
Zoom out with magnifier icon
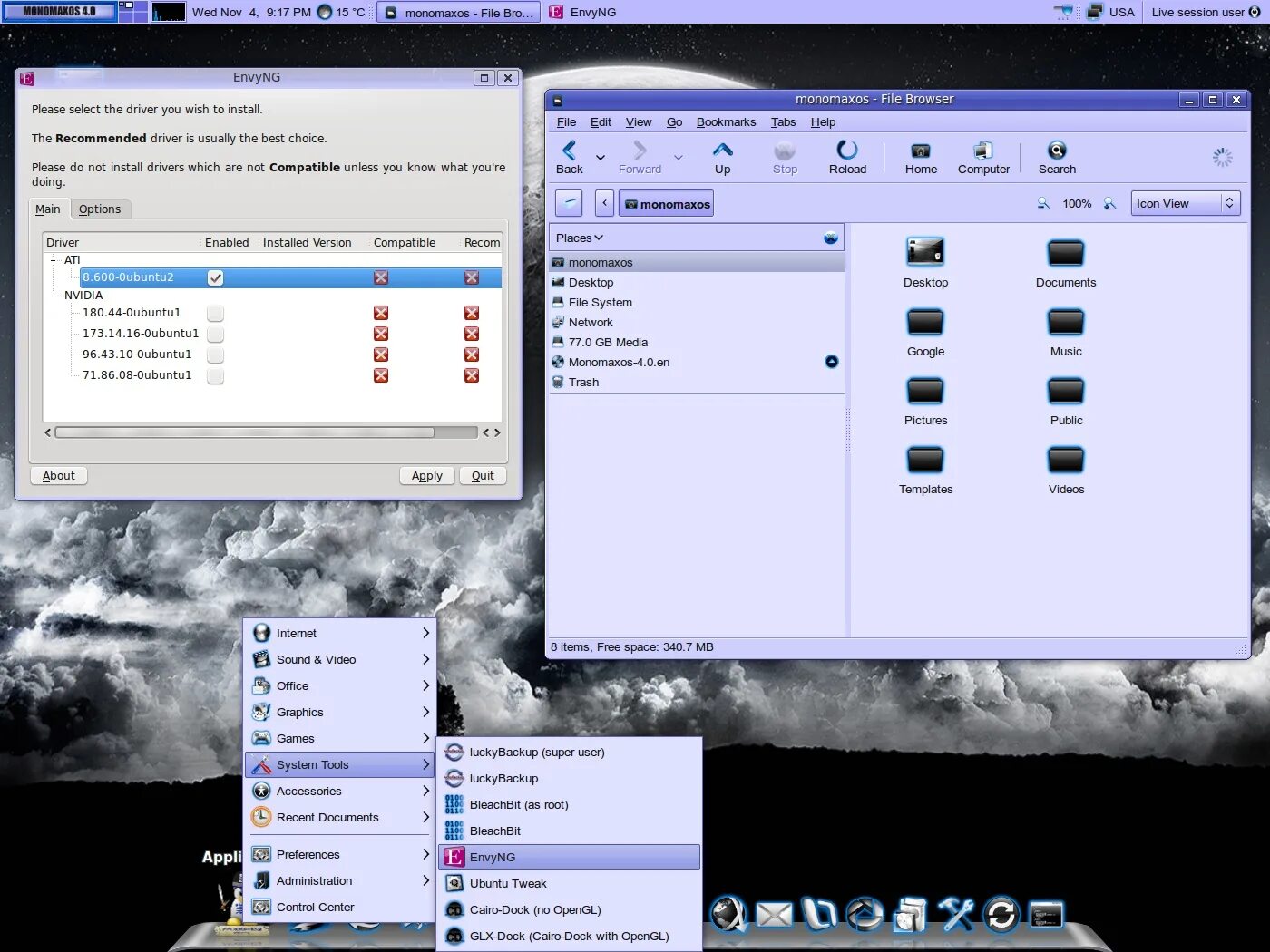pyautogui.click(x=1043, y=203)
